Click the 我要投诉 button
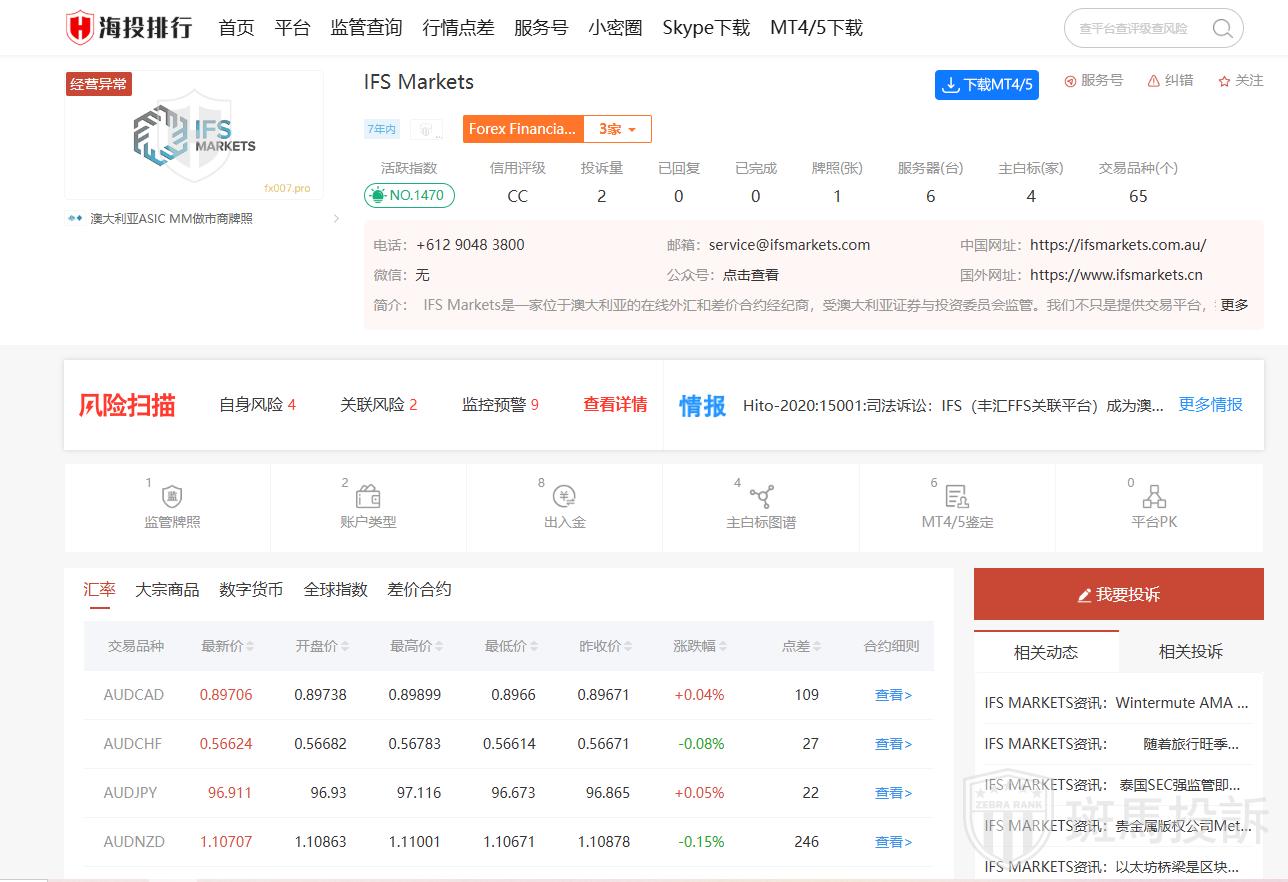The width and height of the screenshot is (1288, 882). click(x=1118, y=595)
